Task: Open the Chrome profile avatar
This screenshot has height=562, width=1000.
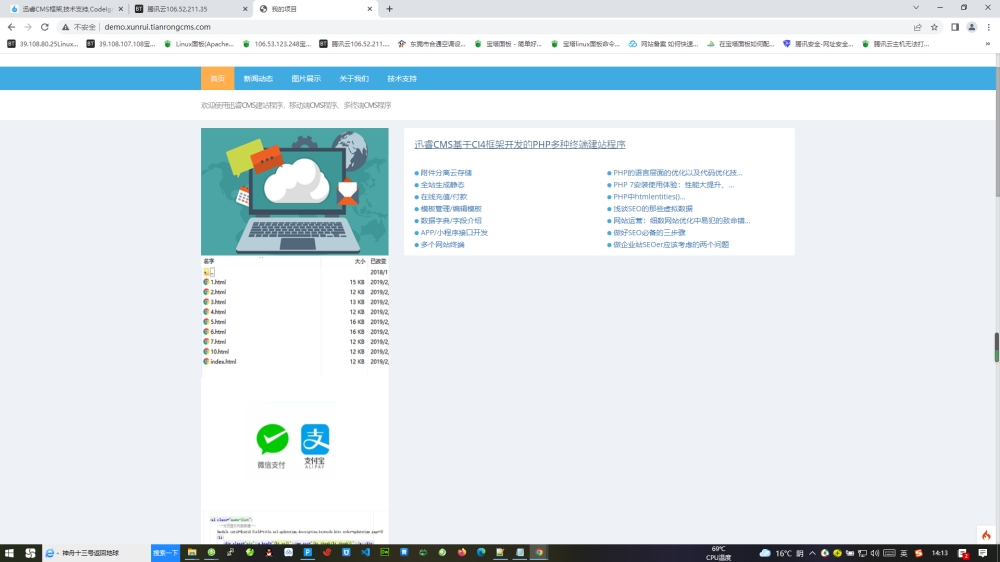Action: point(971,27)
